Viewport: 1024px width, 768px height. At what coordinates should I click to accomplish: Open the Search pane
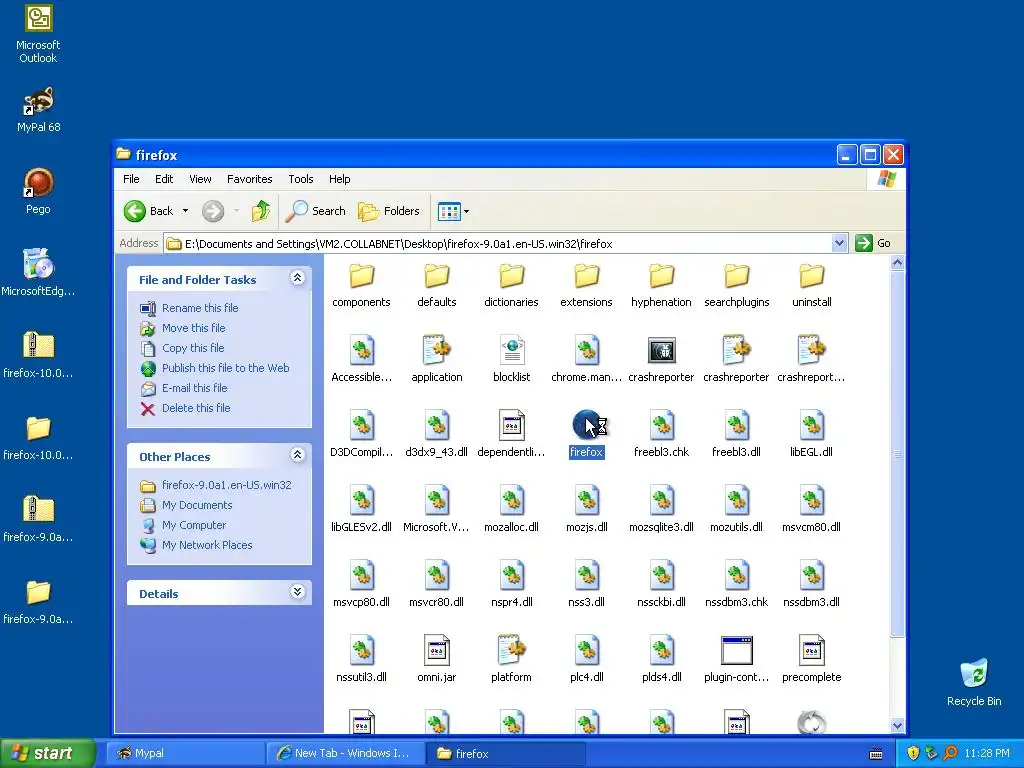coord(316,211)
